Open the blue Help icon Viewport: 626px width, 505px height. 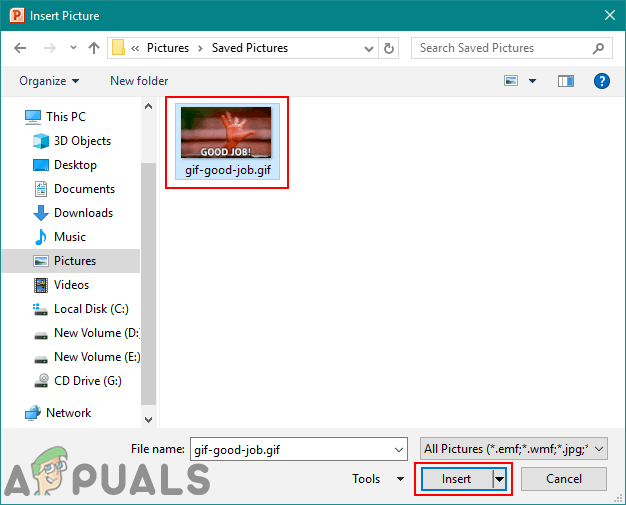[x=601, y=81]
